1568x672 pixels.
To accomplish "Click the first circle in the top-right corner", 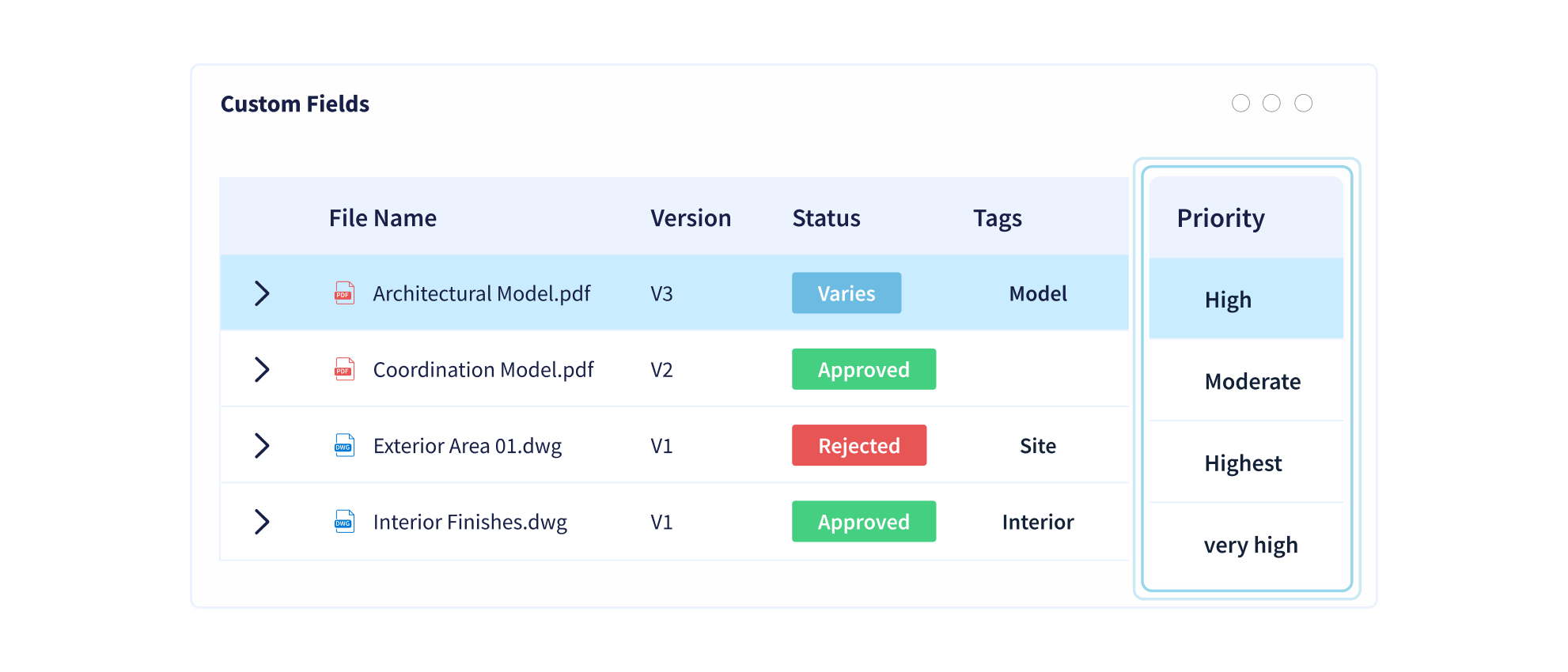I will click(1240, 103).
